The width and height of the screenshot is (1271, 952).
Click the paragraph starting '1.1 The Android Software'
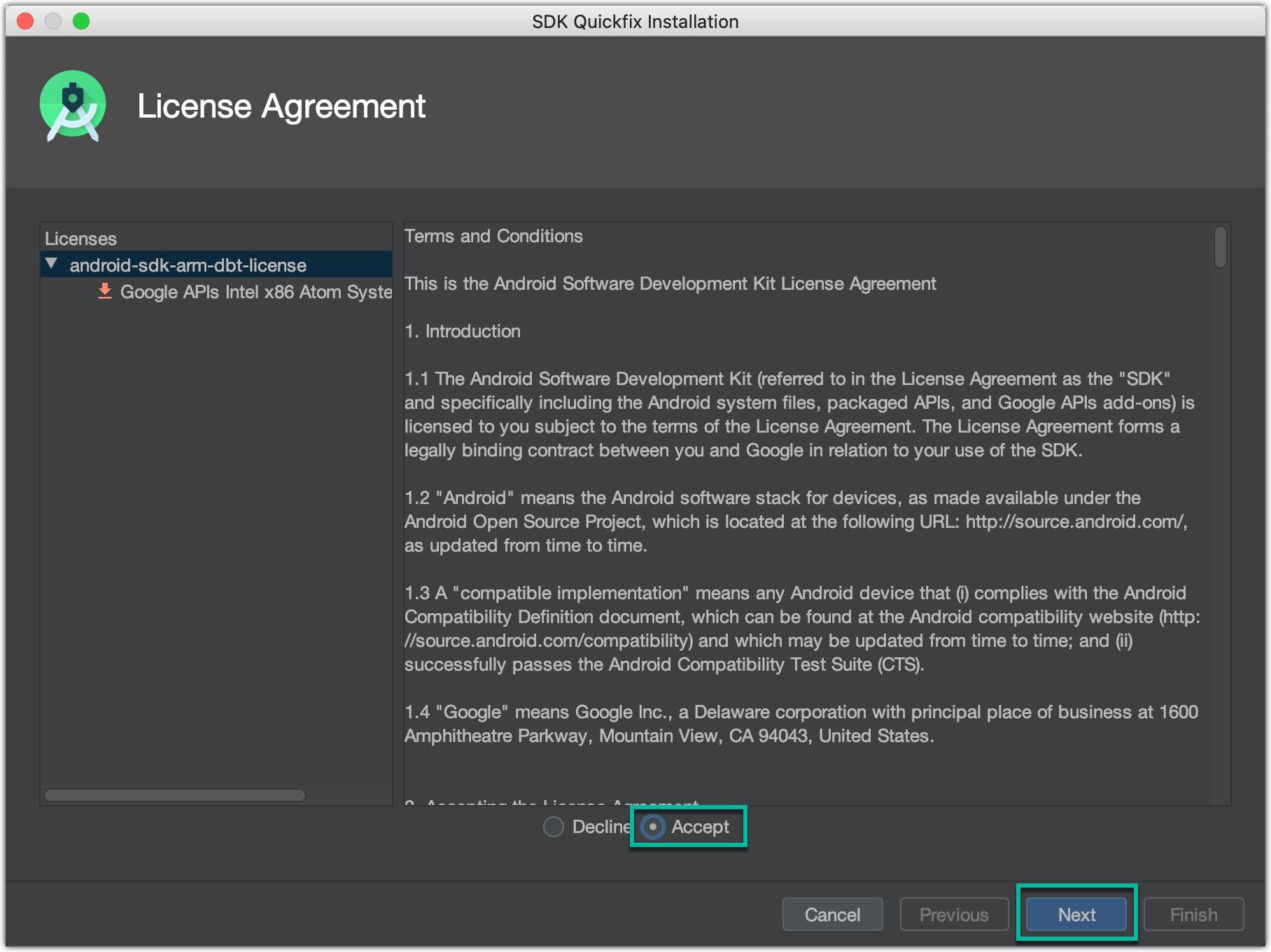coord(799,414)
